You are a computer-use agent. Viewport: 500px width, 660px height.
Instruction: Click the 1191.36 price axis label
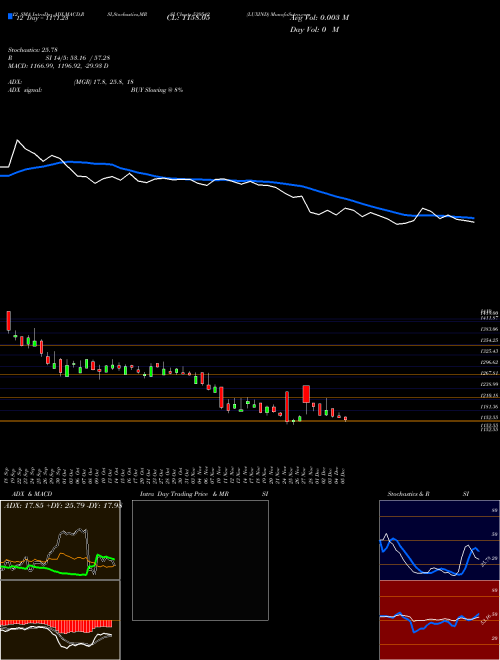pos(489,407)
